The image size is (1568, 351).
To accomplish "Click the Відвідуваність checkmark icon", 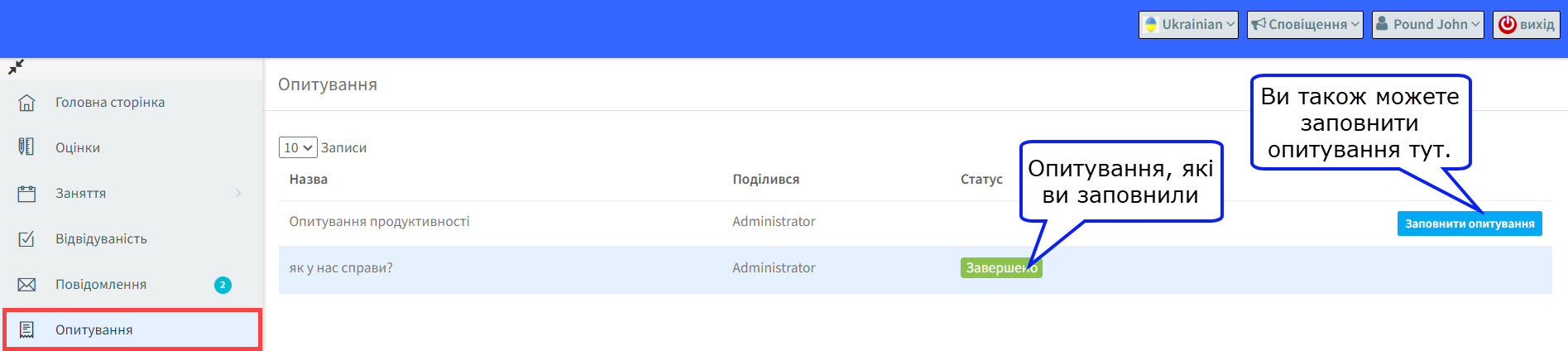I will coord(26,239).
